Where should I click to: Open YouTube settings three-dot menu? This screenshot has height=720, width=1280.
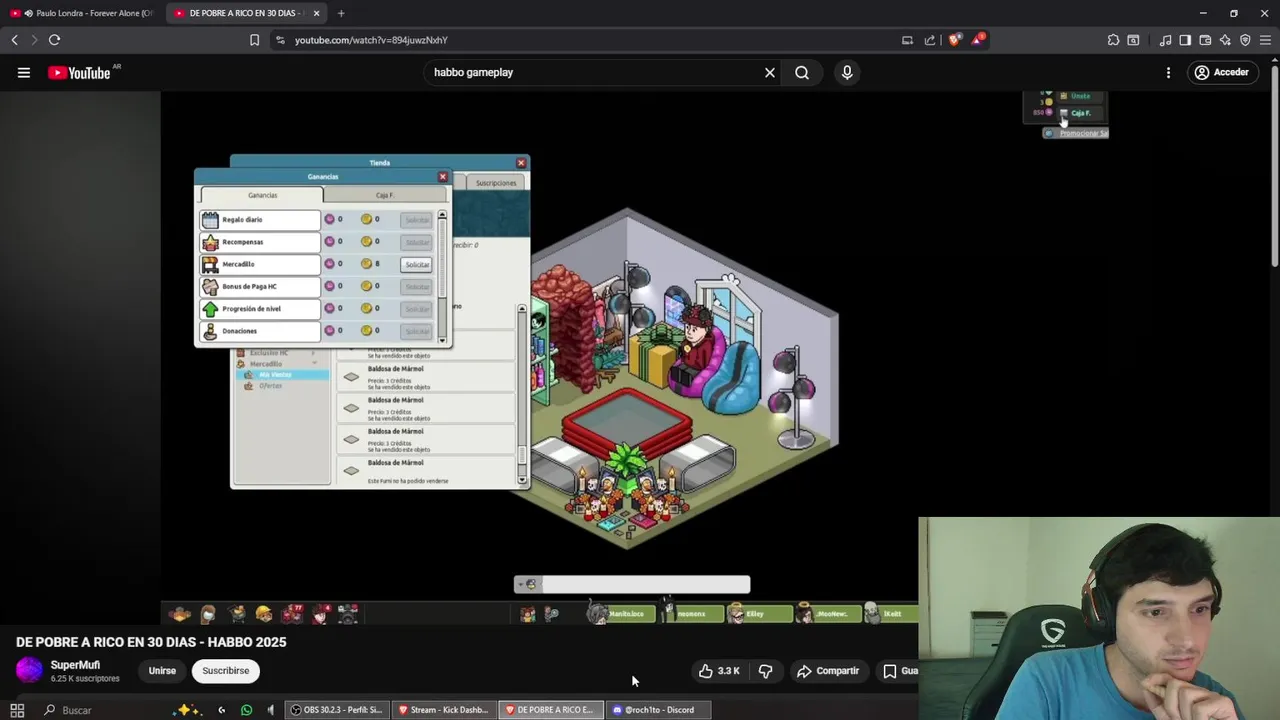[x=1168, y=72]
